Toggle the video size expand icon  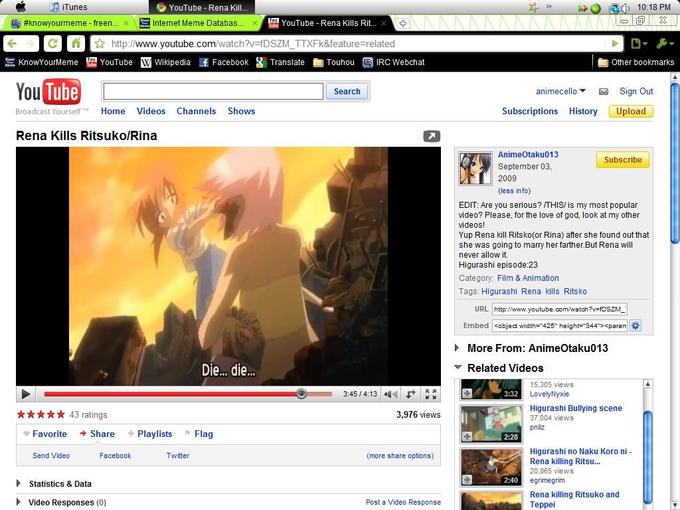[x=411, y=394]
